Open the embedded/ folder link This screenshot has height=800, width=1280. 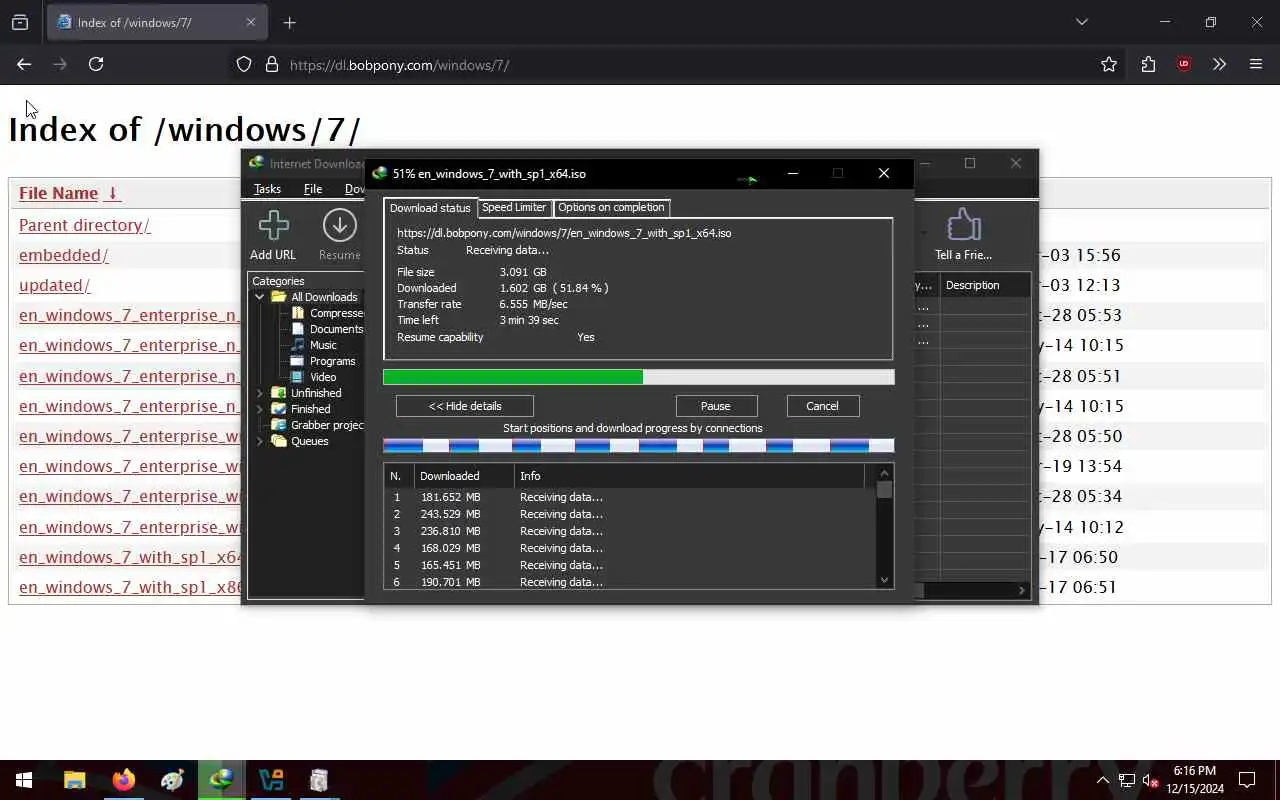63,255
